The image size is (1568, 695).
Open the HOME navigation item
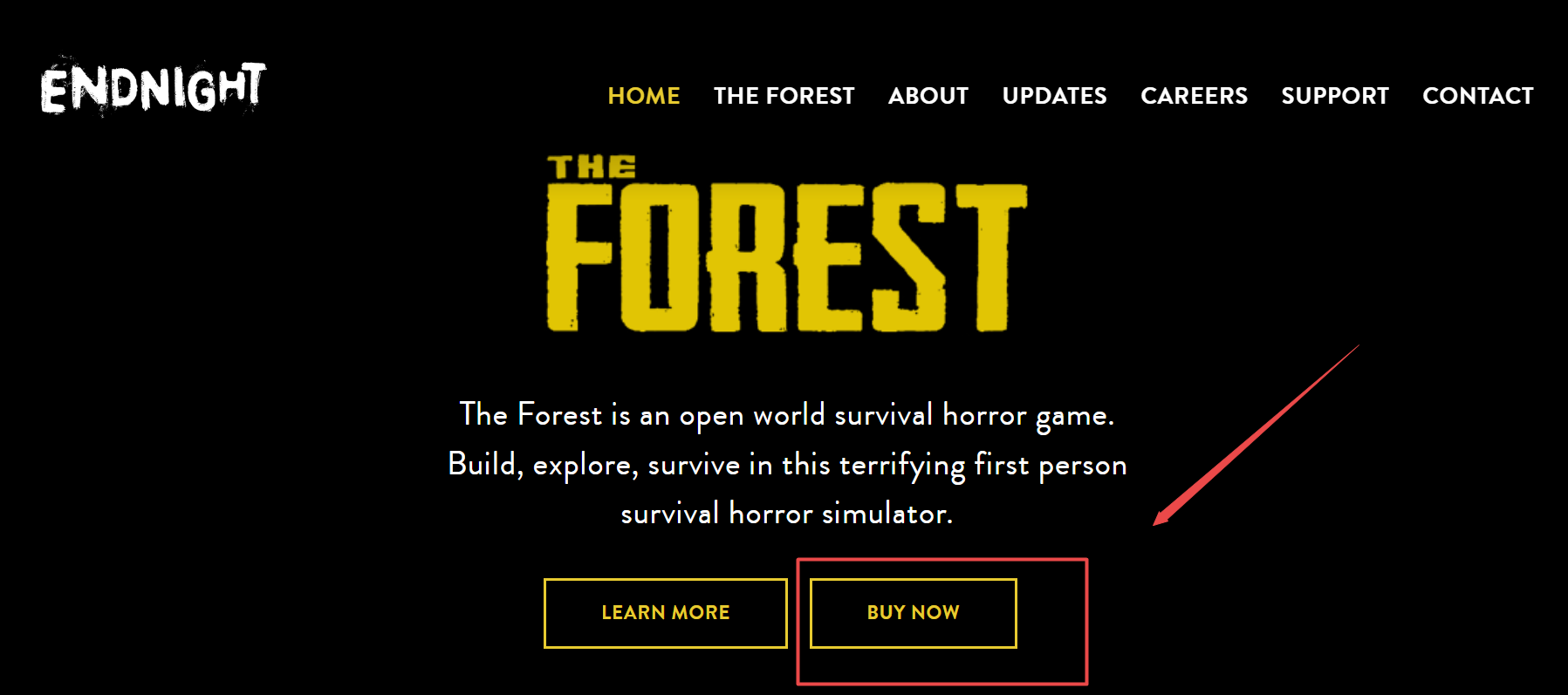pos(644,96)
